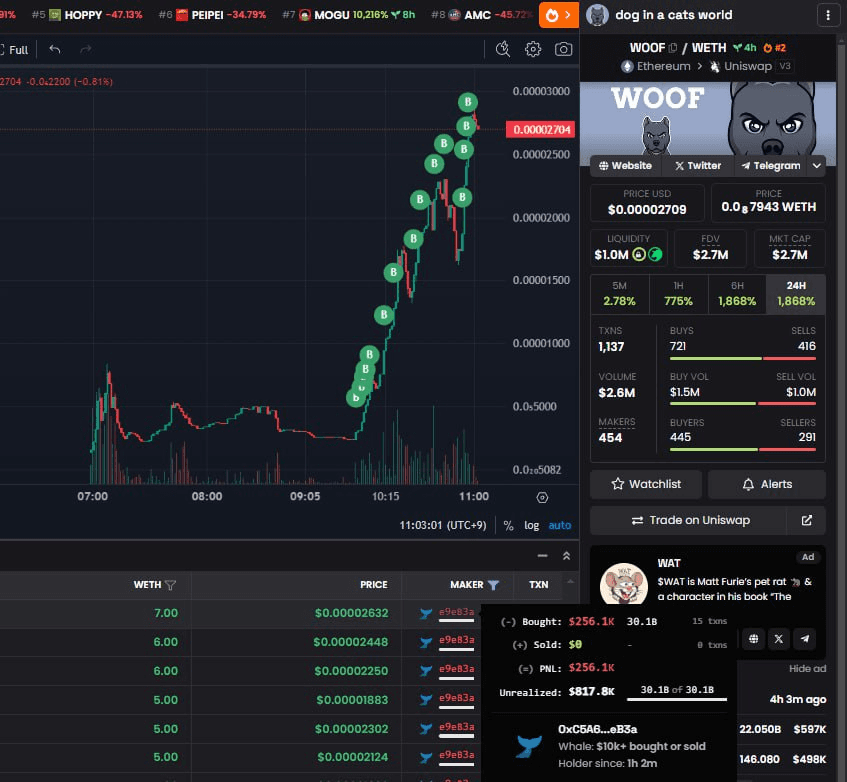The height and width of the screenshot is (782, 847).
Task: Open the orange trending flame button
Action: [x=559, y=15]
